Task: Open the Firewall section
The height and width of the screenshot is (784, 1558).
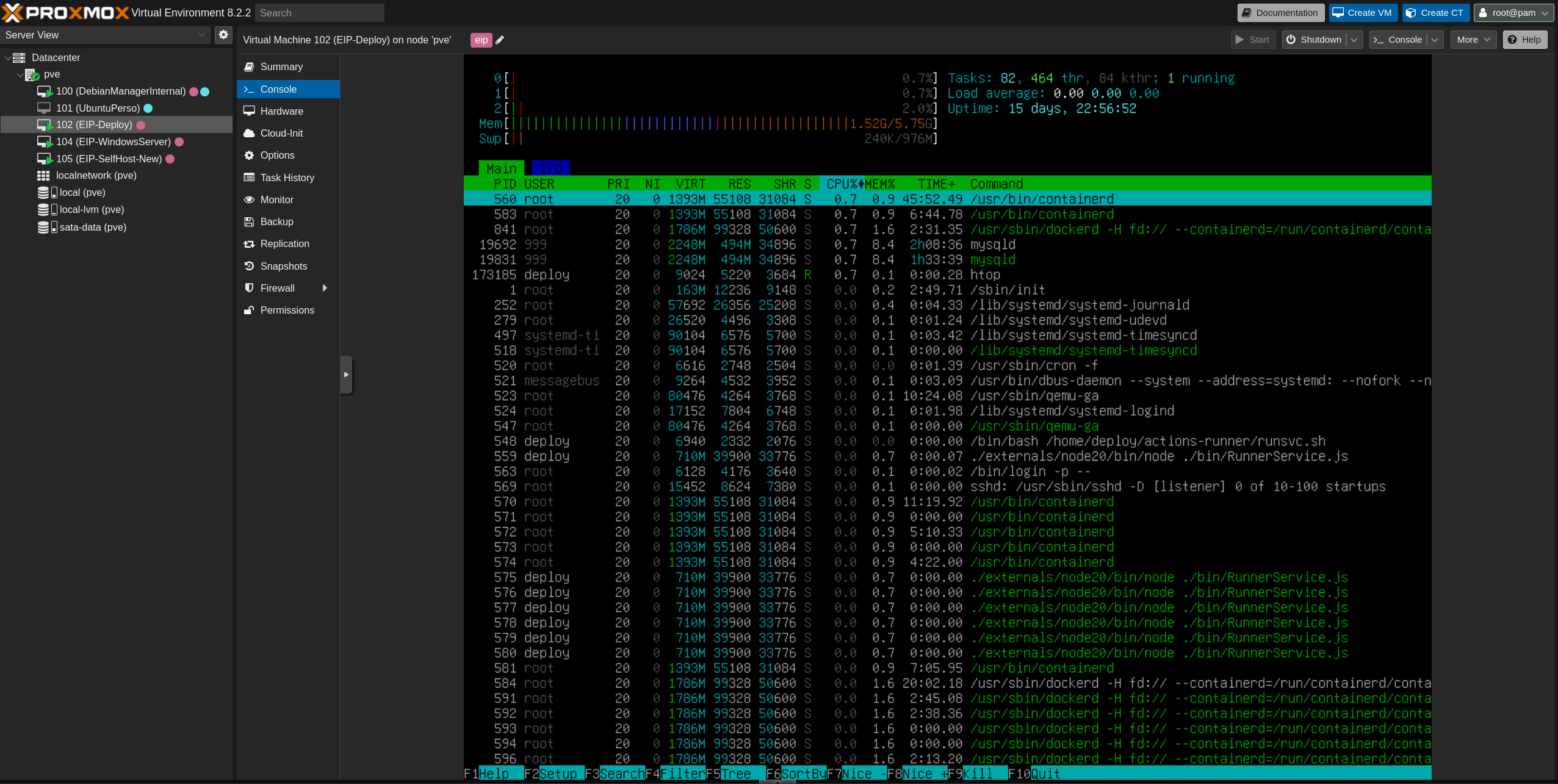Action: pos(288,288)
